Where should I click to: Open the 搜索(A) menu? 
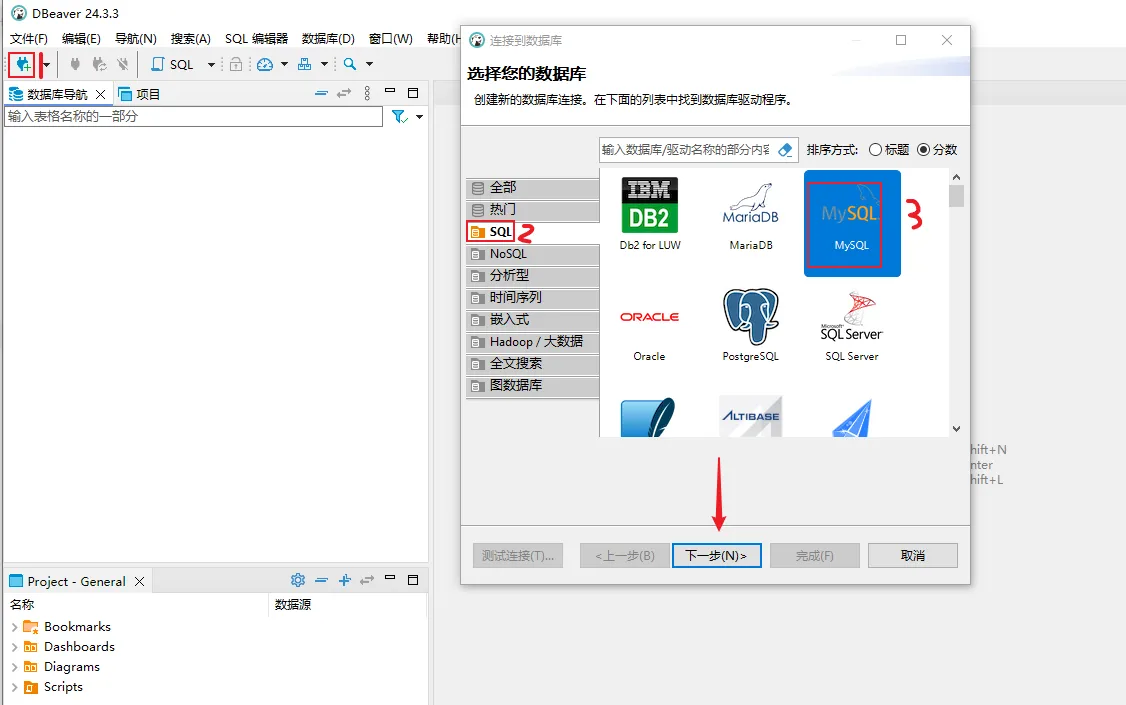[x=190, y=39]
